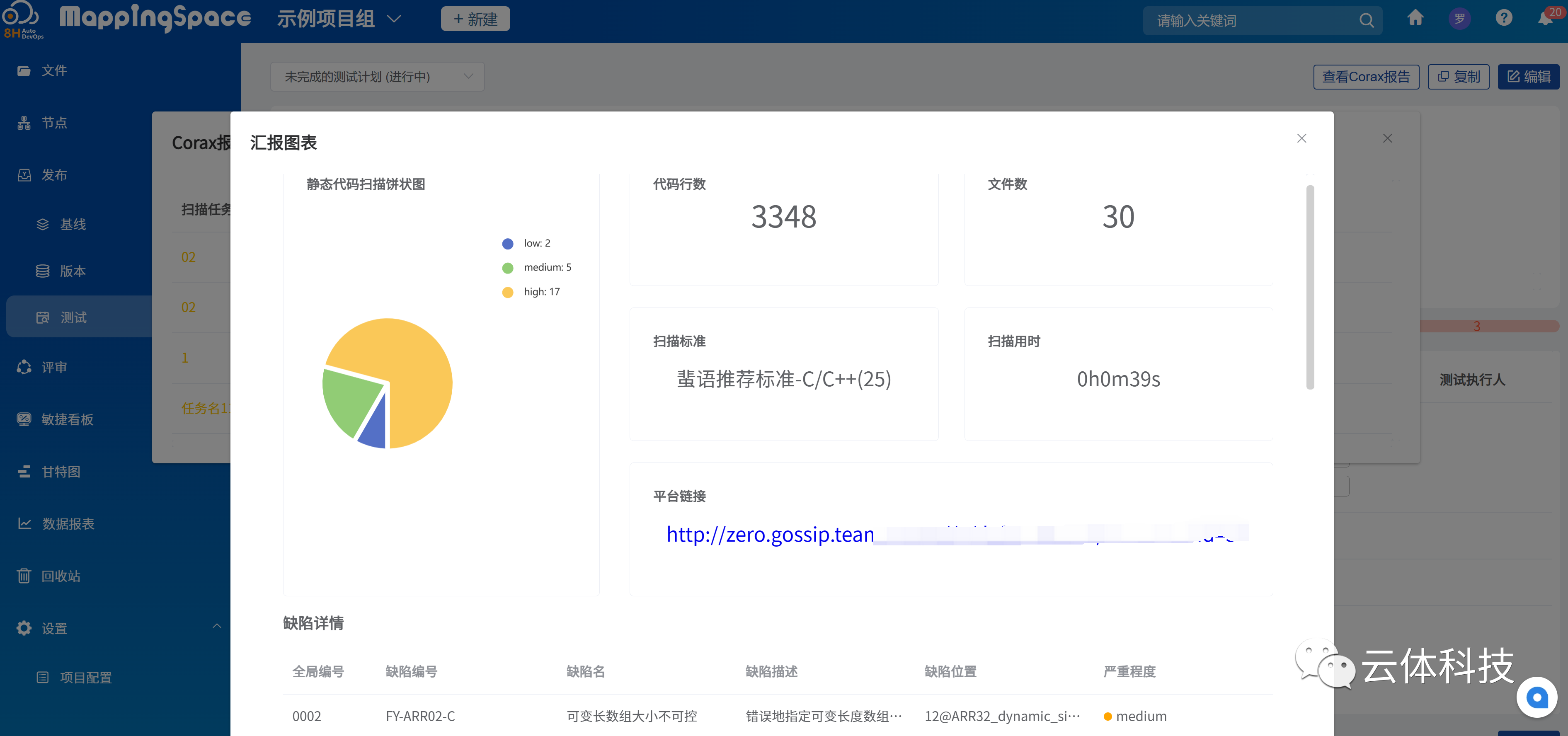This screenshot has height=736, width=1568.
Task: Close the Corax report dialog behind
Action: tap(1387, 139)
